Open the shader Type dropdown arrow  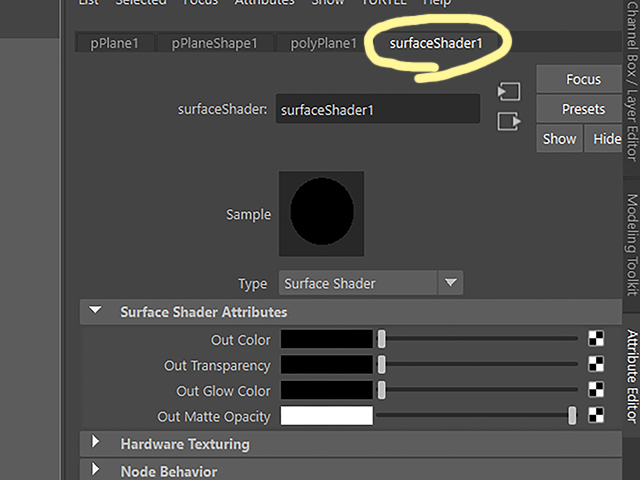451,282
